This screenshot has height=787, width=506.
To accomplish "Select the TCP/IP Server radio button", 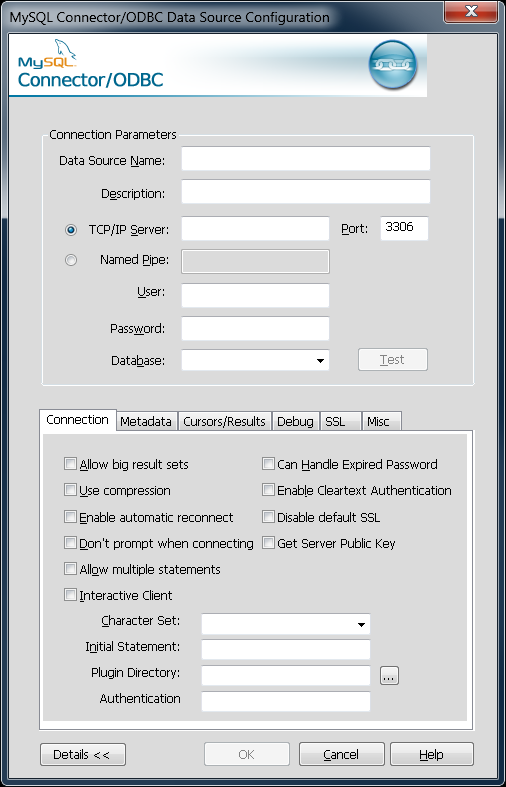I will pyautogui.click(x=71, y=230).
